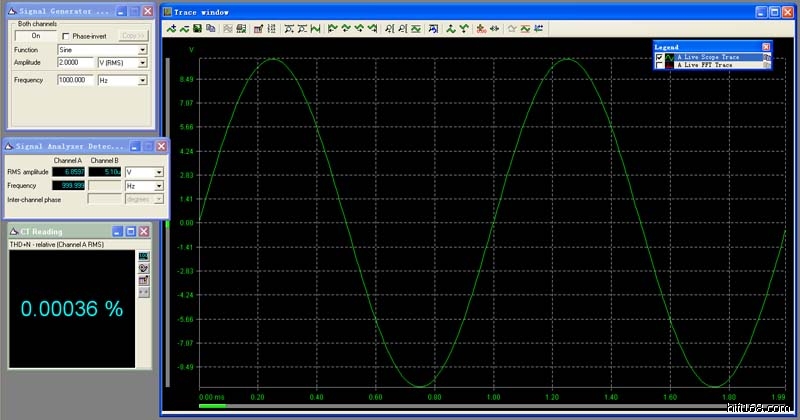The width and height of the screenshot is (800, 420).
Task: Open the Amplitude unit dropdown V (RMS)
Action: tap(142, 62)
